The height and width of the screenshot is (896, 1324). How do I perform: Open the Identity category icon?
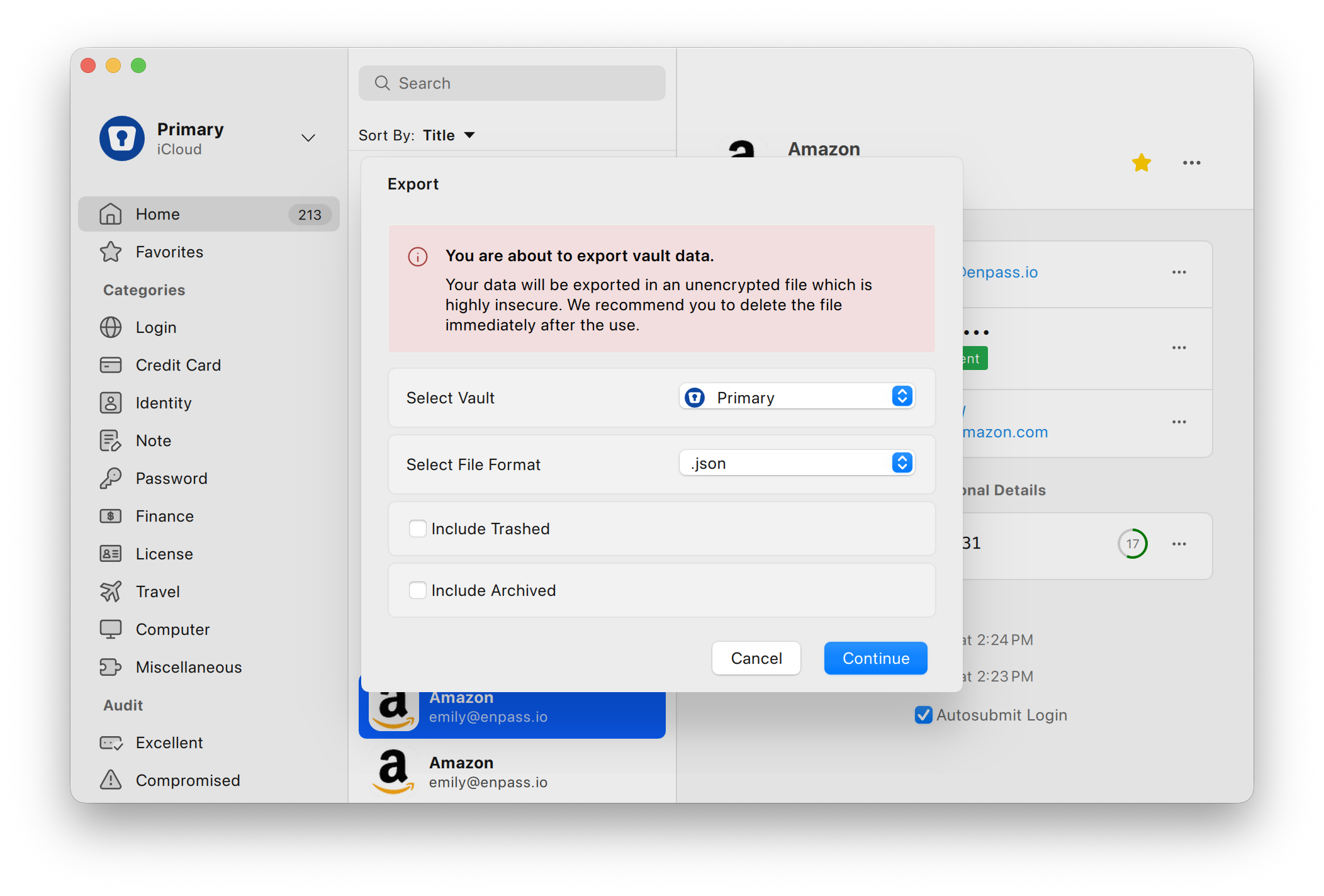[111, 403]
